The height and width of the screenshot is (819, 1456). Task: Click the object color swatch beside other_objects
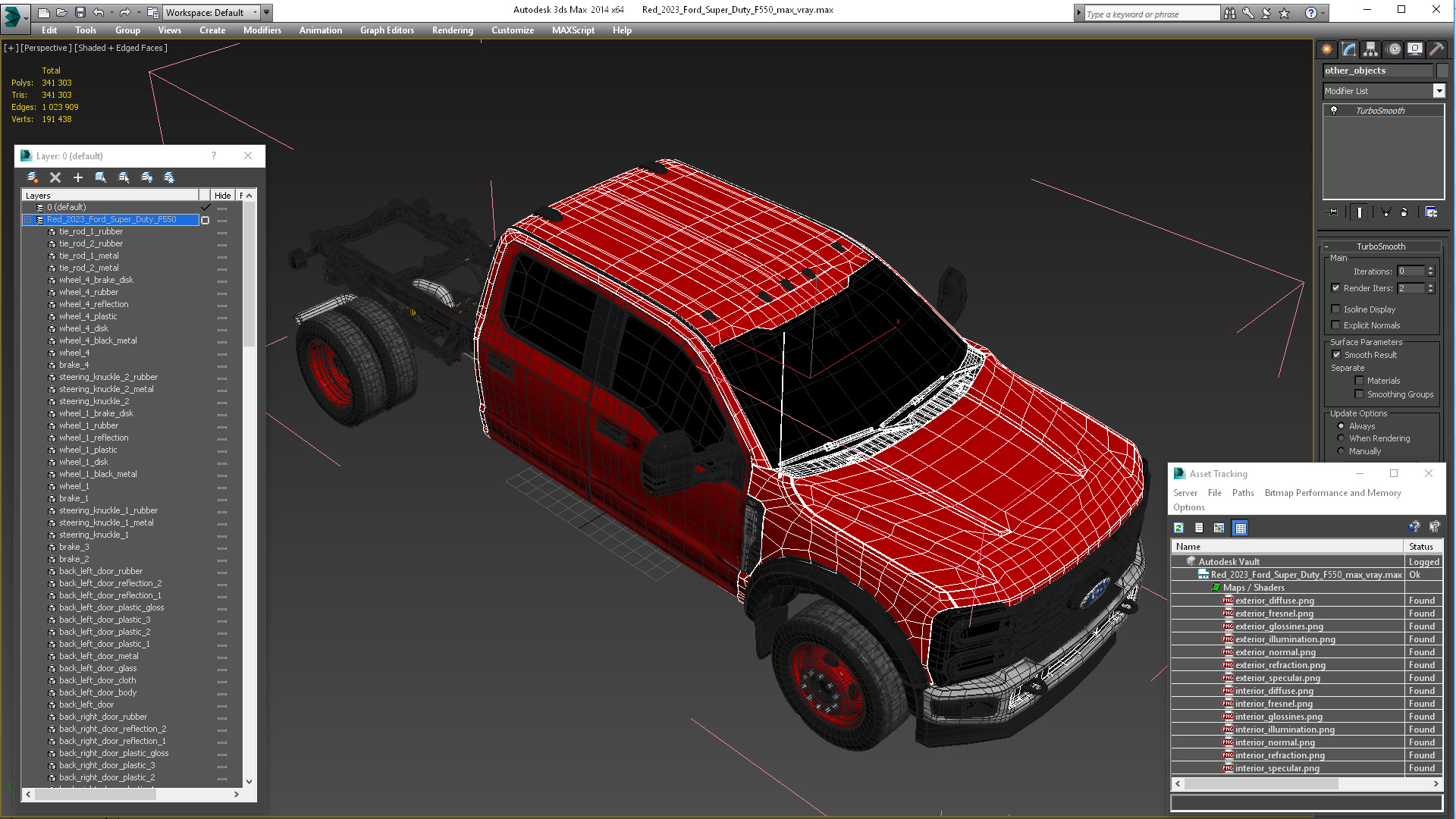(1442, 71)
